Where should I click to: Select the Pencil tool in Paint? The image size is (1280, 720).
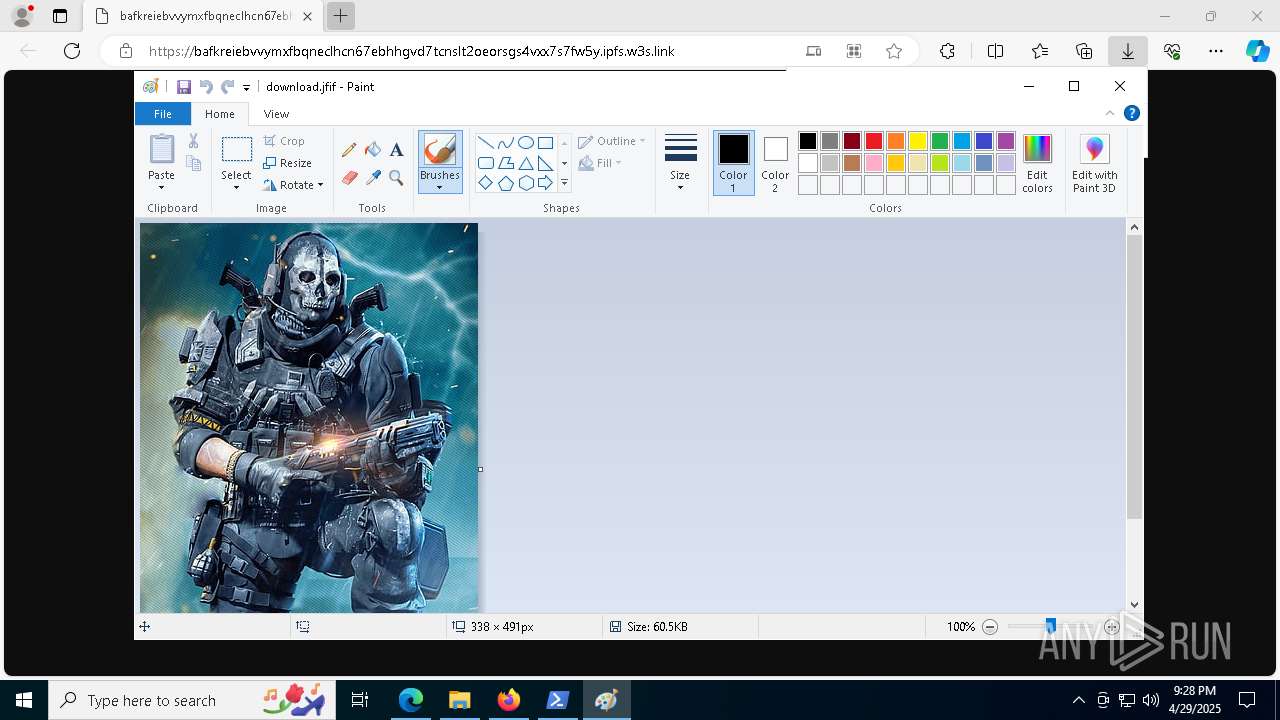[349, 150]
